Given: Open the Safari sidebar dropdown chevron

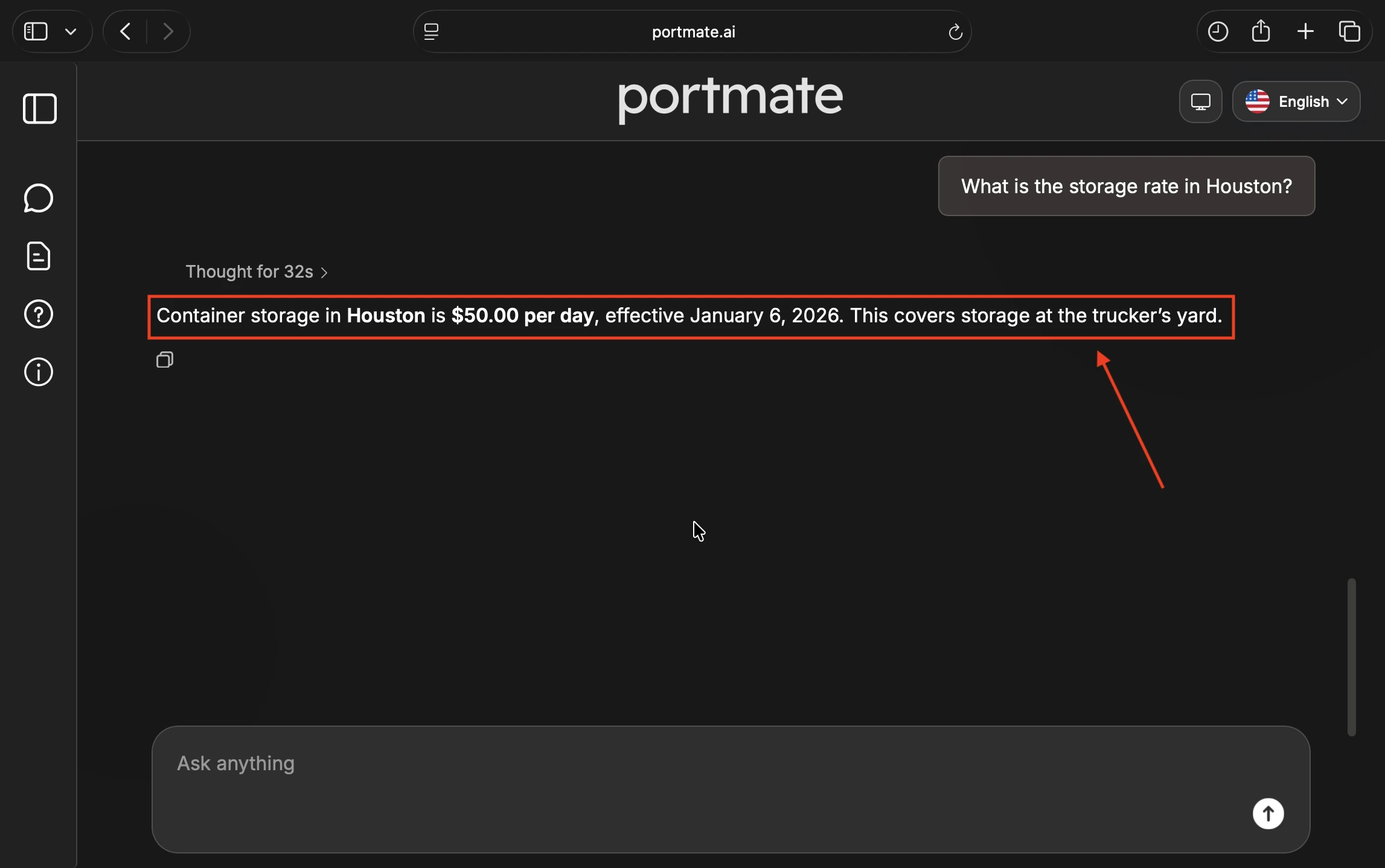Looking at the screenshot, I should (71, 31).
